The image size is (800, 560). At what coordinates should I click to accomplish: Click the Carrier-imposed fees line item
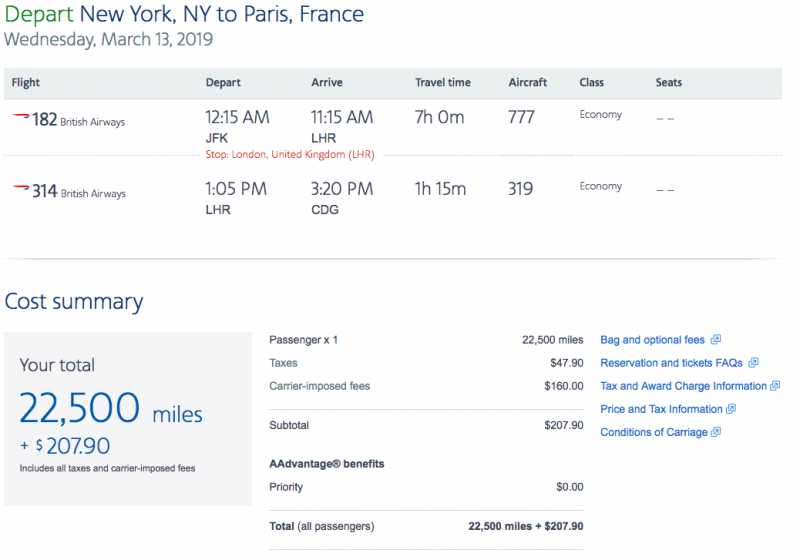(x=426, y=386)
